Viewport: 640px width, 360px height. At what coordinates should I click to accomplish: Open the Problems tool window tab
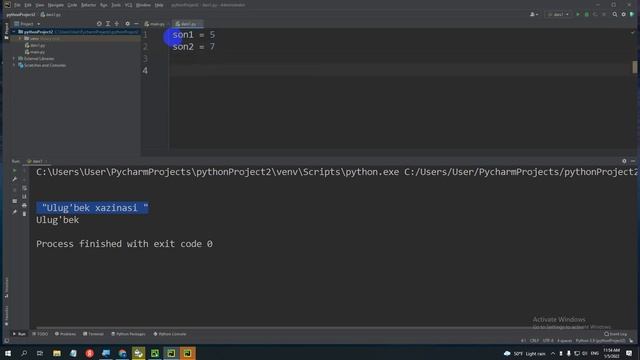(65, 334)
